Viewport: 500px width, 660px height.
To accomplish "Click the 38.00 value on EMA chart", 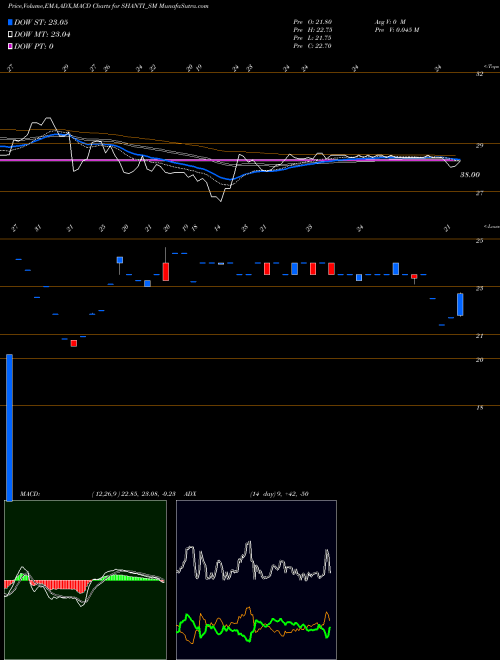I will tap(469, 175).
